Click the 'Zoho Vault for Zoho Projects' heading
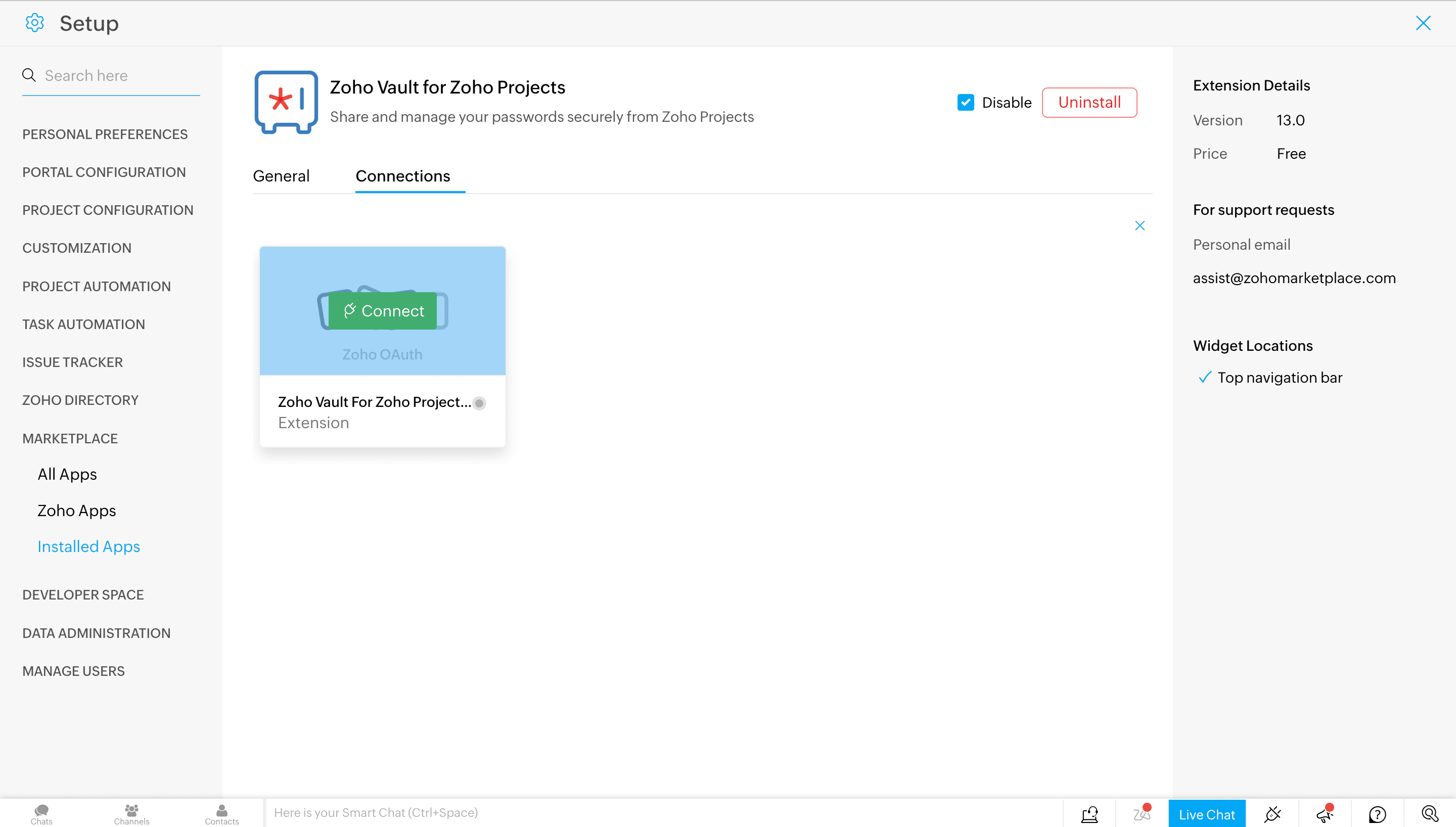 (x=447, y=87)
